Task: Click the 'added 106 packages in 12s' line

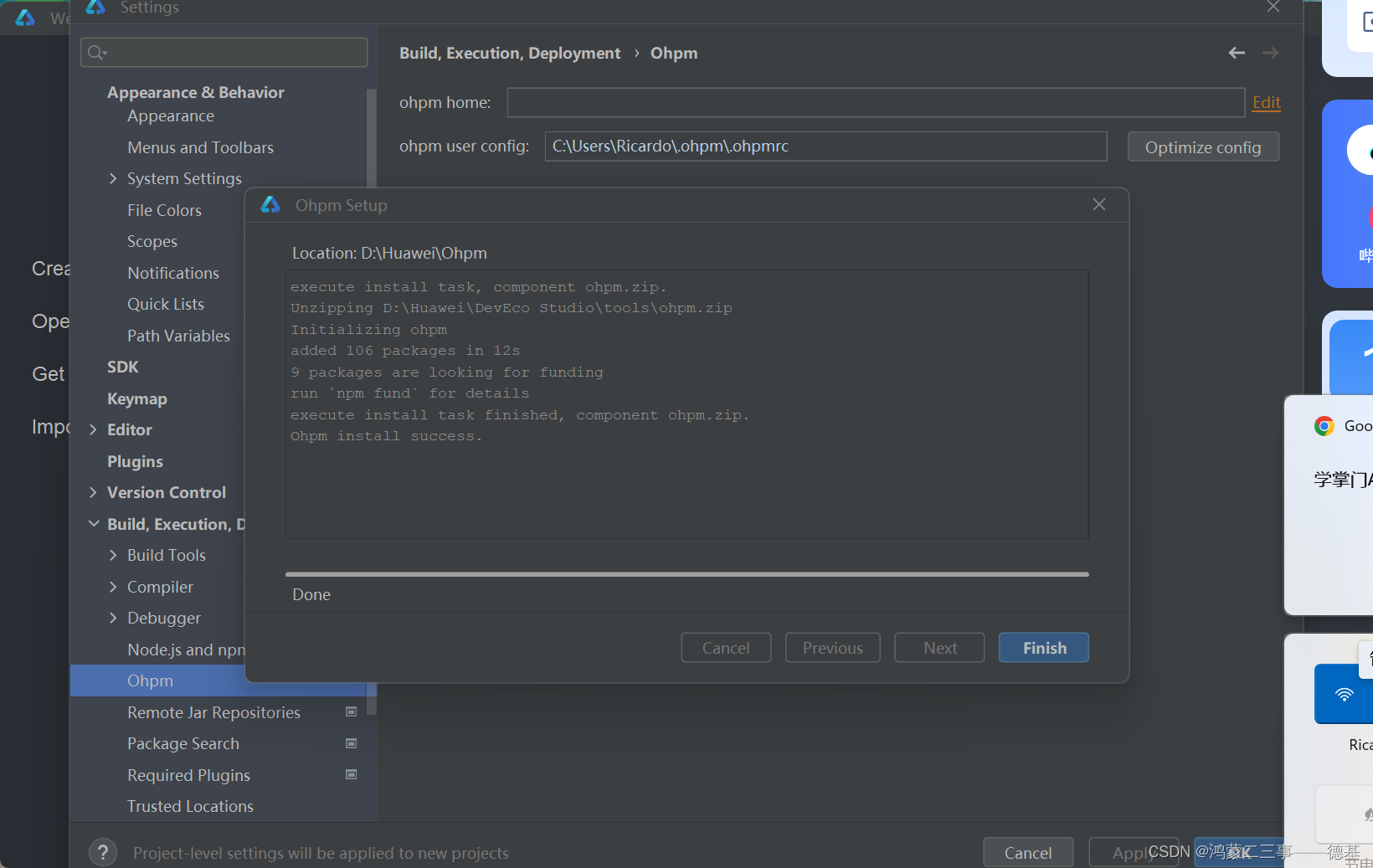Action: tap(405, 351)
